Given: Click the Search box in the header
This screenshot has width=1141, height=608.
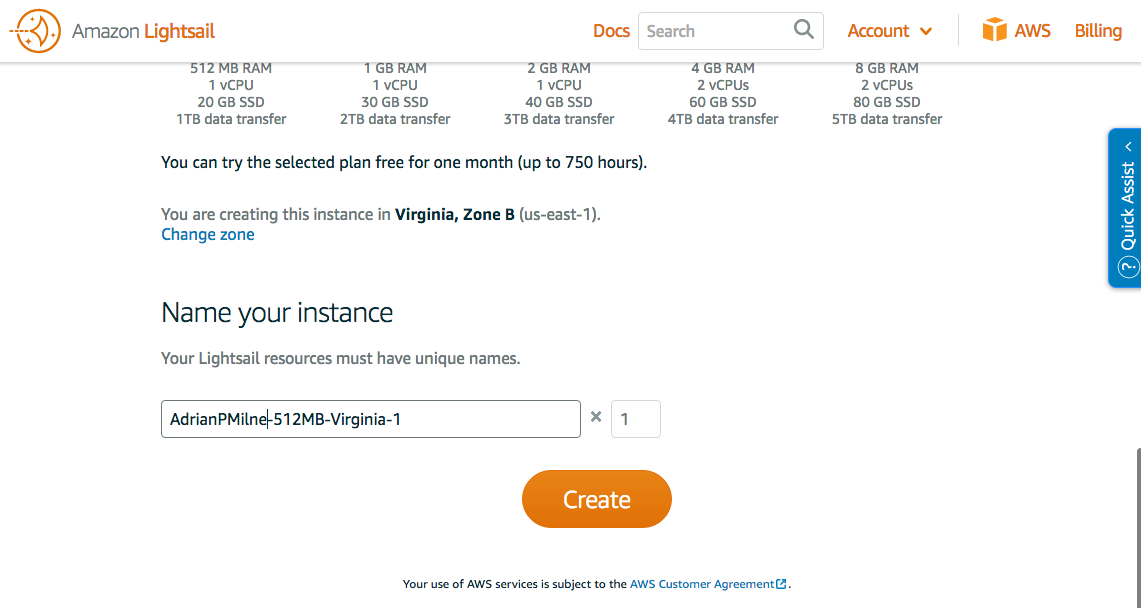Looking at the screenshot, I should click(715, 31).
